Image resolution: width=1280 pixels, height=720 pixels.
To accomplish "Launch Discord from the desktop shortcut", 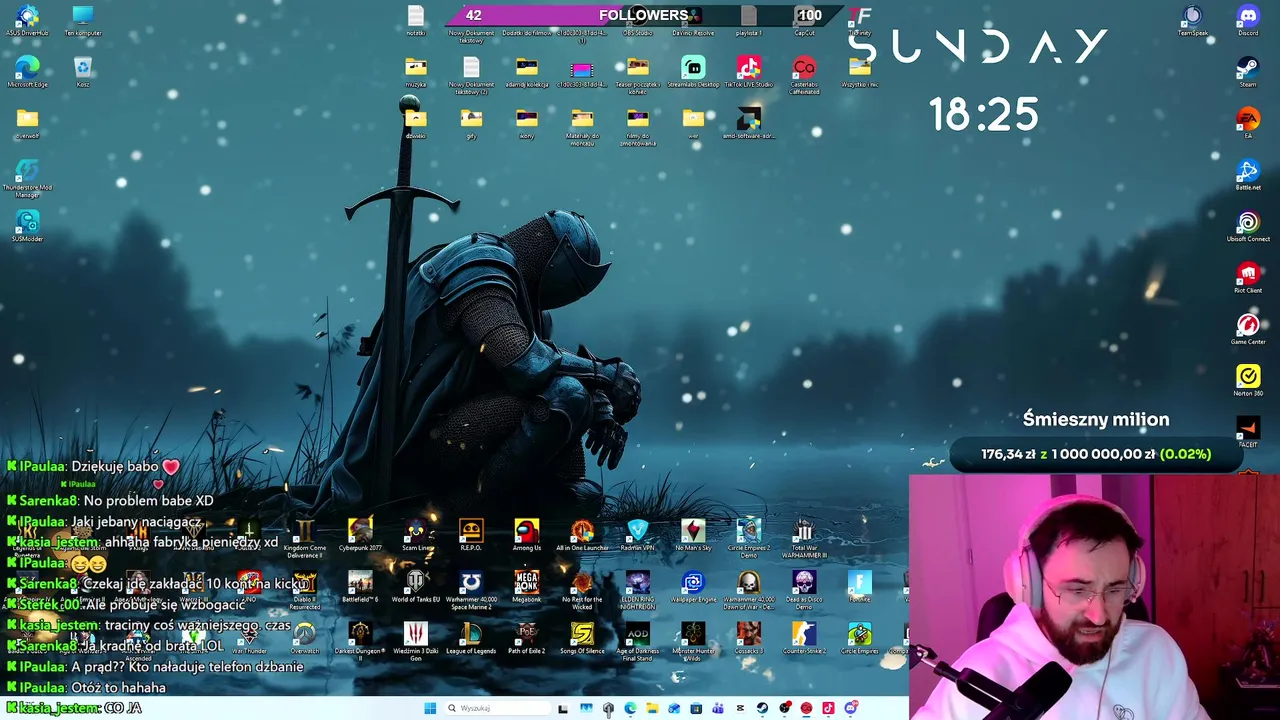I will click(x=1248, y=21).
